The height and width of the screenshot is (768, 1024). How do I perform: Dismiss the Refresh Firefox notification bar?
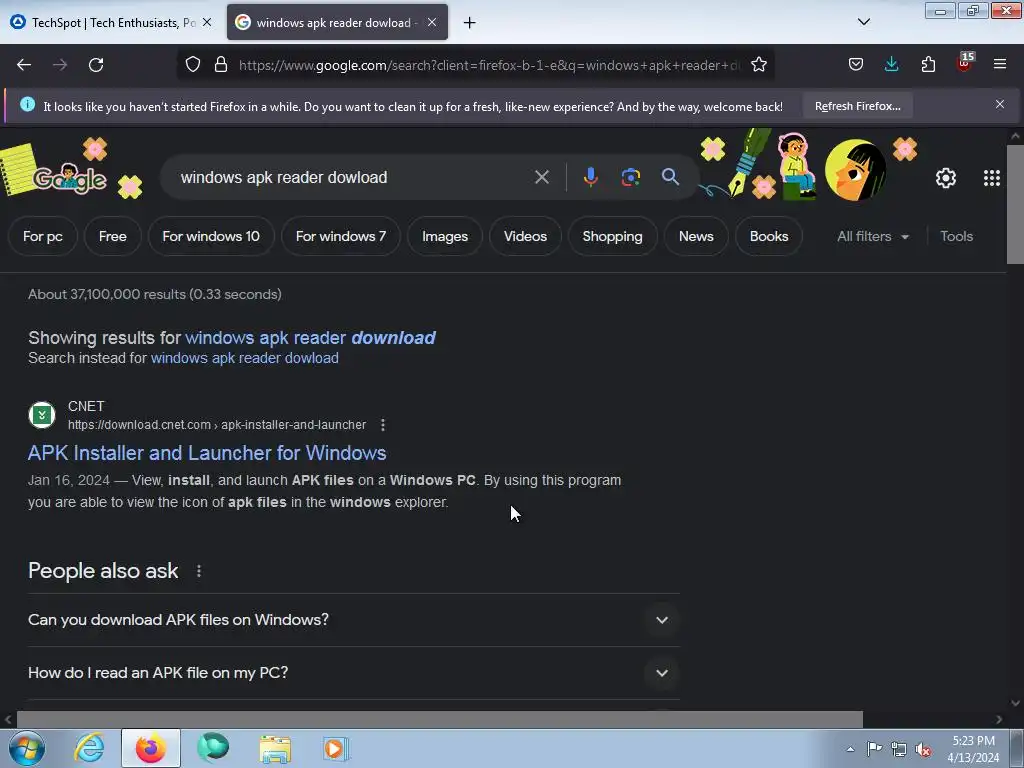(x=1000, y=104)
